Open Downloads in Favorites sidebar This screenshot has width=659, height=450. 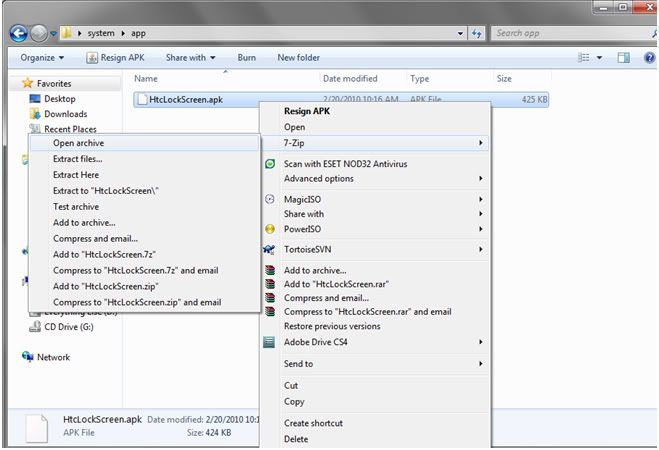click(65, 114)
